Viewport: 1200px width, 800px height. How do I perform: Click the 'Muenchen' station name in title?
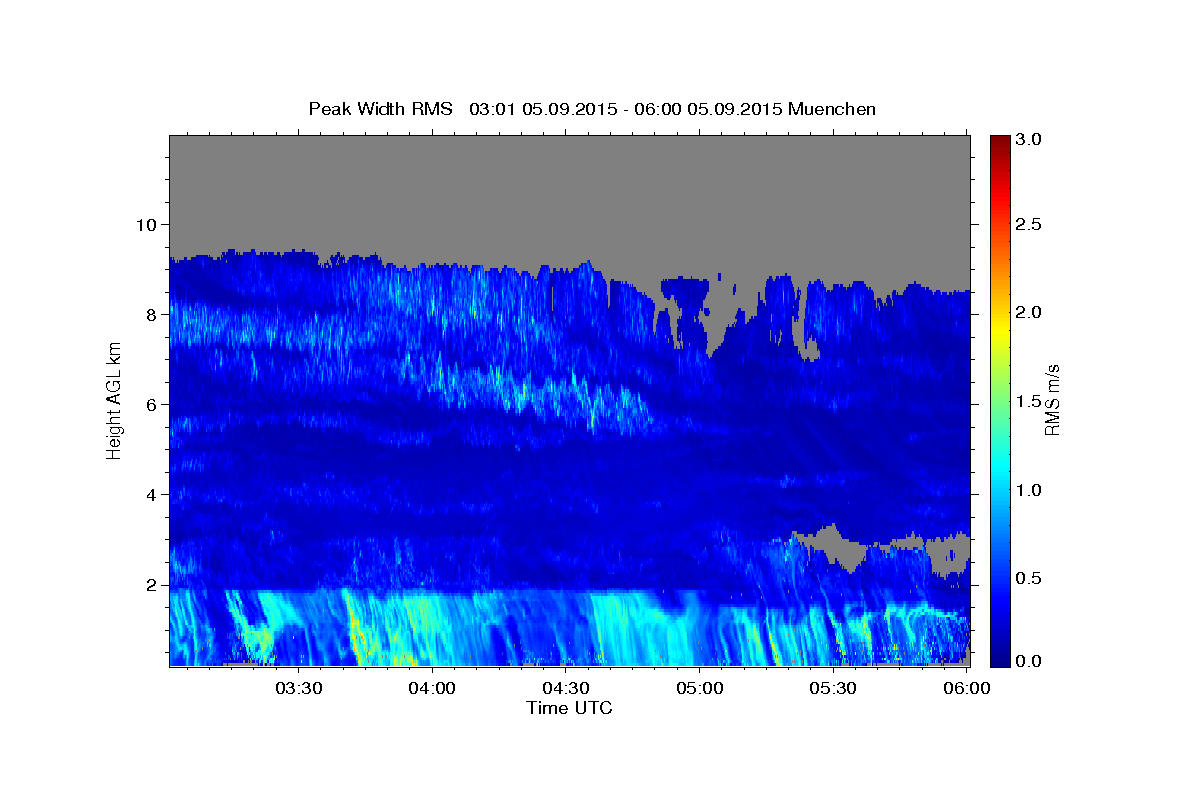coord(832,109)
